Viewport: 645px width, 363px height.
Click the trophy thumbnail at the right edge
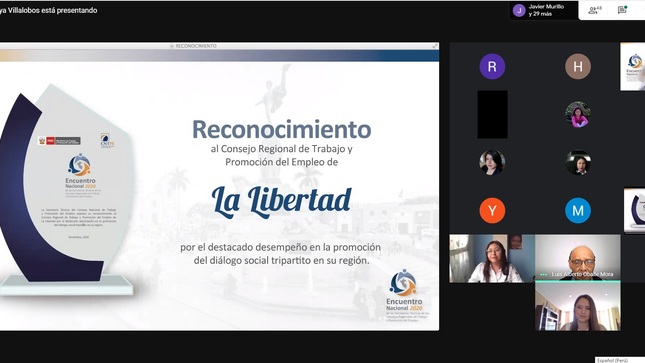click(634, 211)
